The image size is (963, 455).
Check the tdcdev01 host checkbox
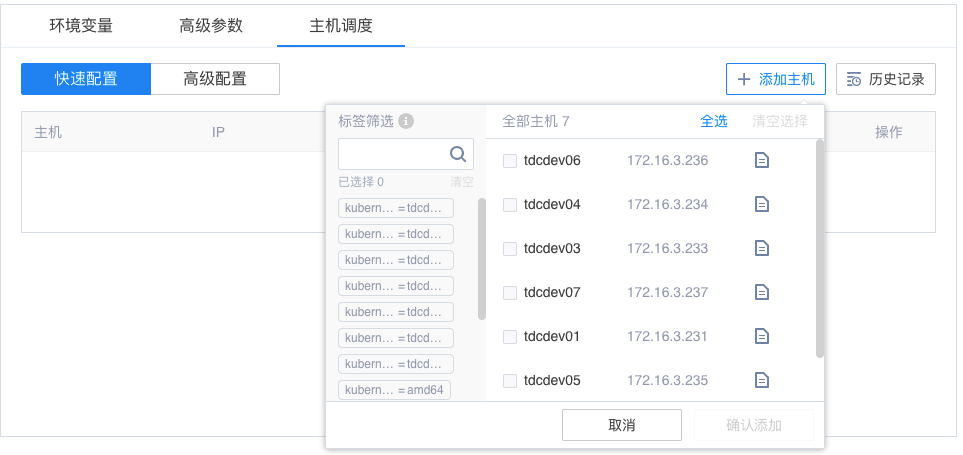[510, 336]
